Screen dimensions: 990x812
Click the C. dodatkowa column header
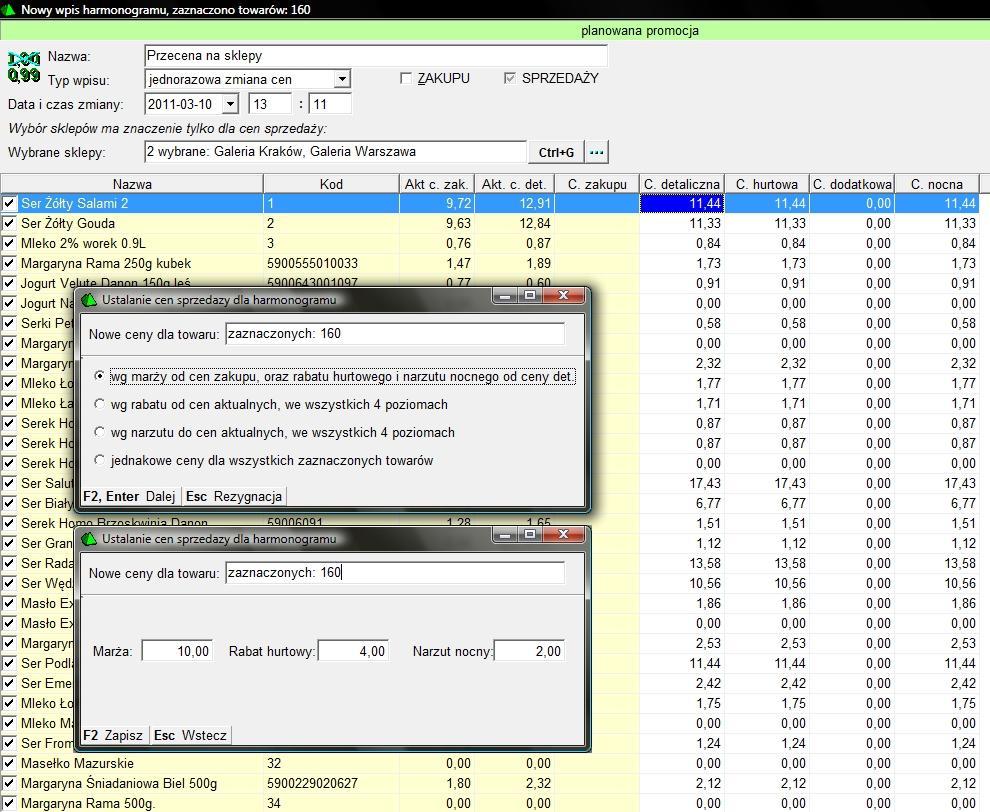tap(852, 184)
